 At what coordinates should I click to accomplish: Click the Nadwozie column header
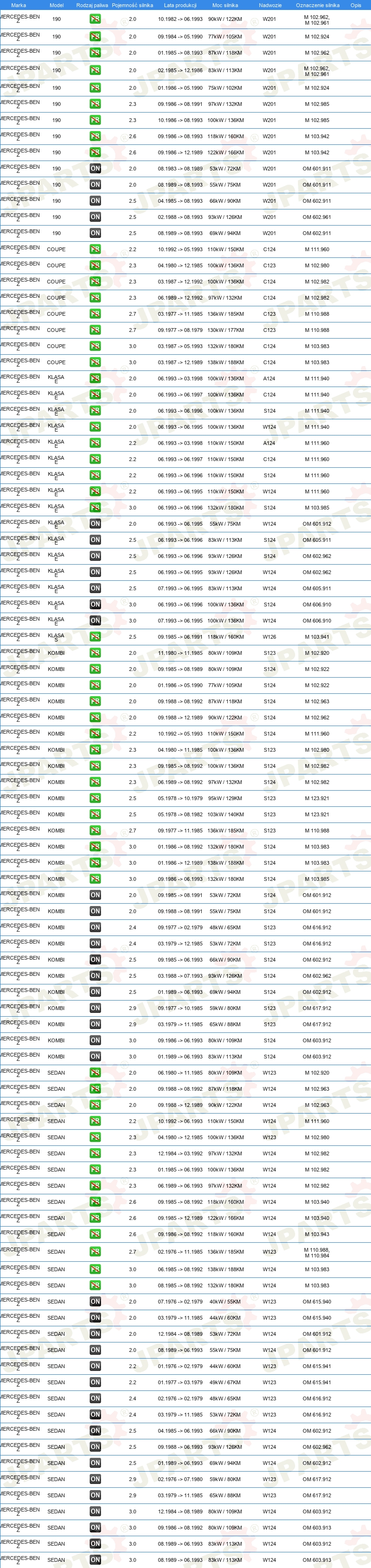[x=270, y=5]
